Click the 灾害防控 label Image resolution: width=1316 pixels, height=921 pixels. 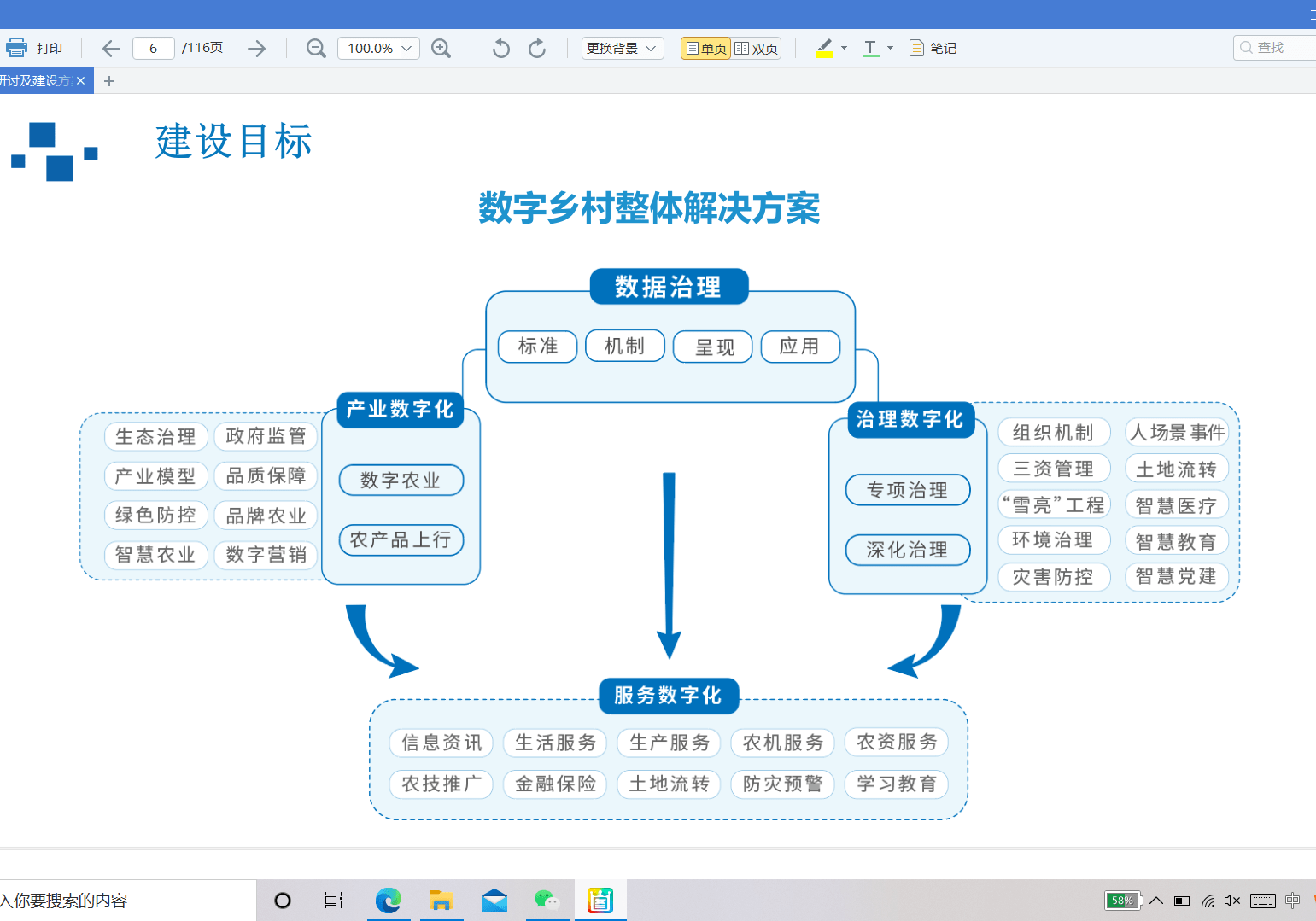(x=1054, y=577)
